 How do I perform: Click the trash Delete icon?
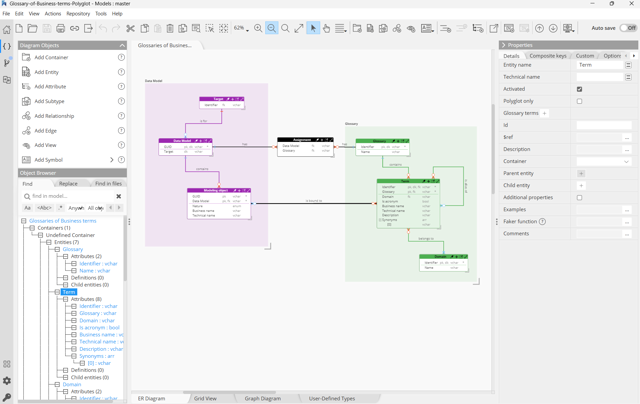[x=170, y=28]
